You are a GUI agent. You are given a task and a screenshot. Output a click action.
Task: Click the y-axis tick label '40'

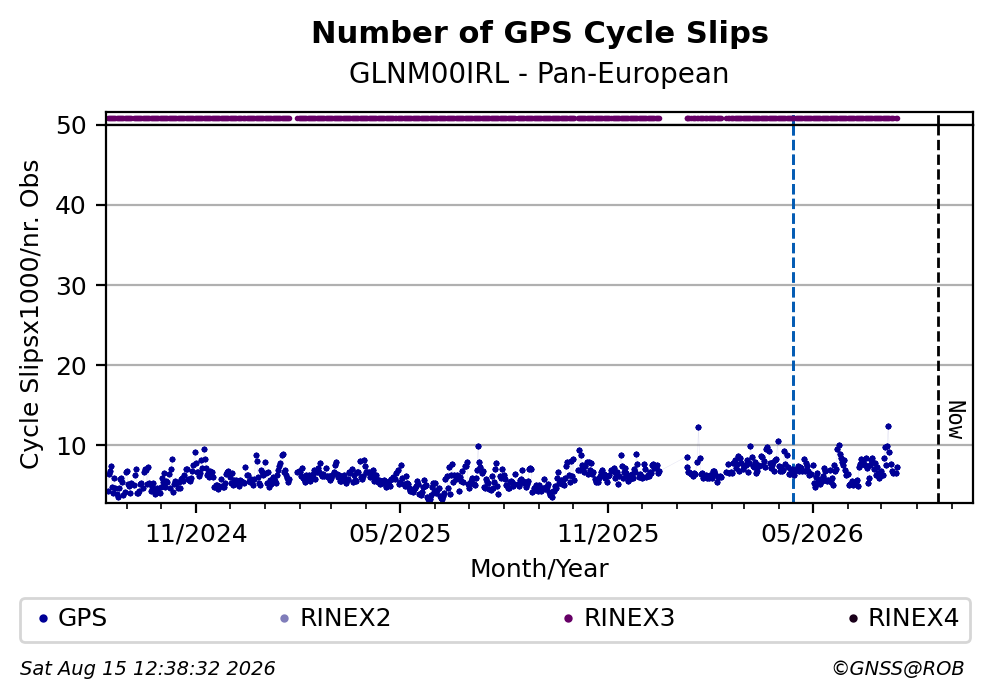coord(71,206)
